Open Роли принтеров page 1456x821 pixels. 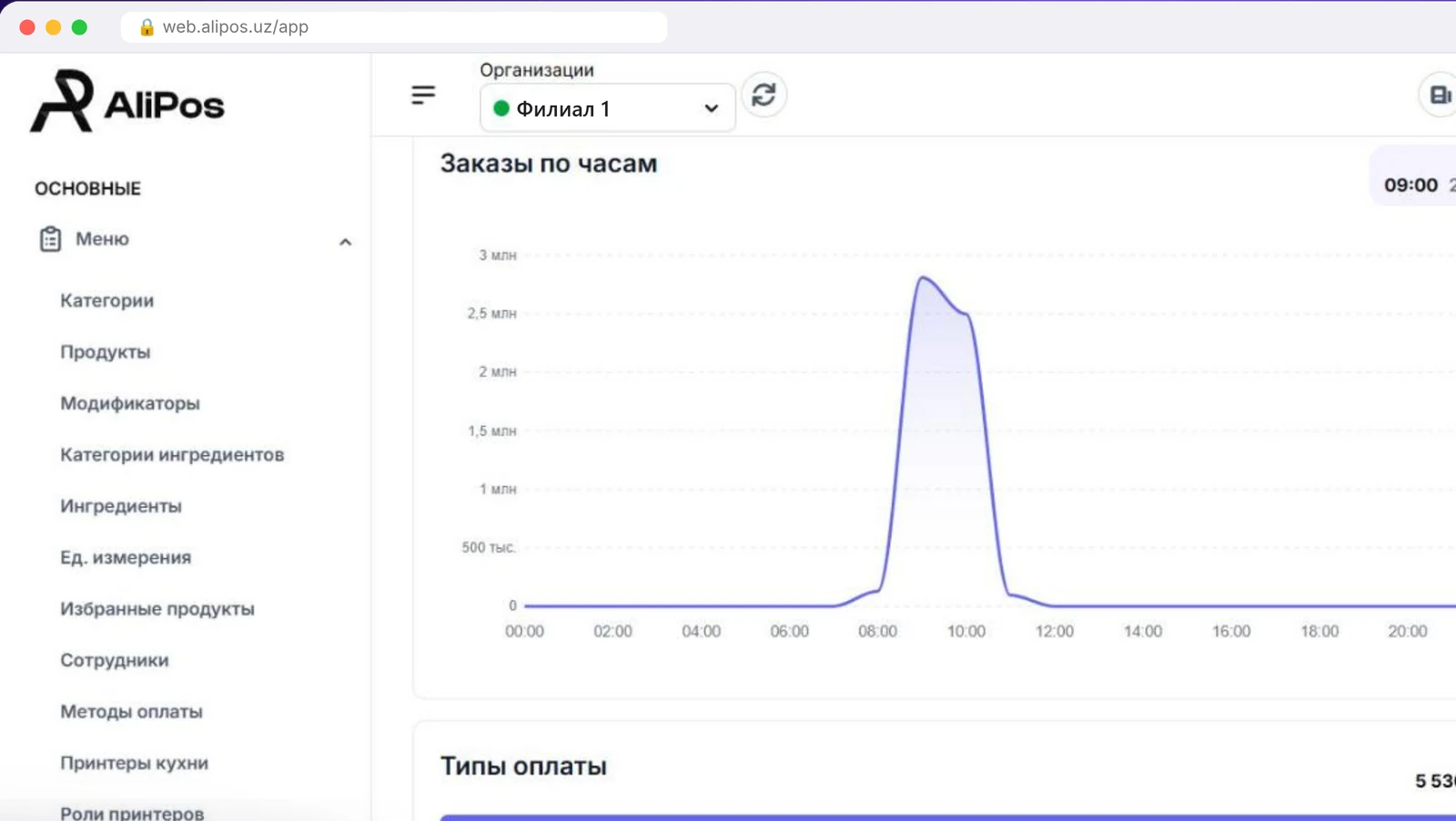(x=132, y=813)
